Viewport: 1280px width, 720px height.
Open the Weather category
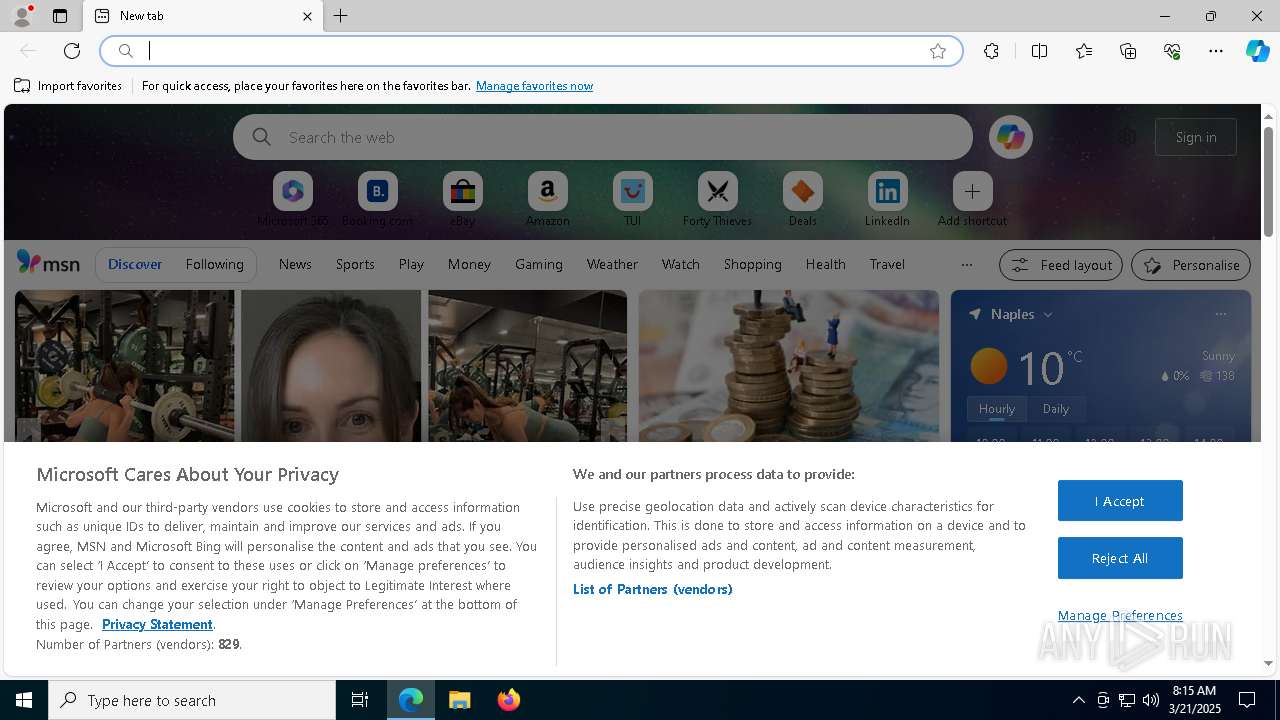(612, 264)
